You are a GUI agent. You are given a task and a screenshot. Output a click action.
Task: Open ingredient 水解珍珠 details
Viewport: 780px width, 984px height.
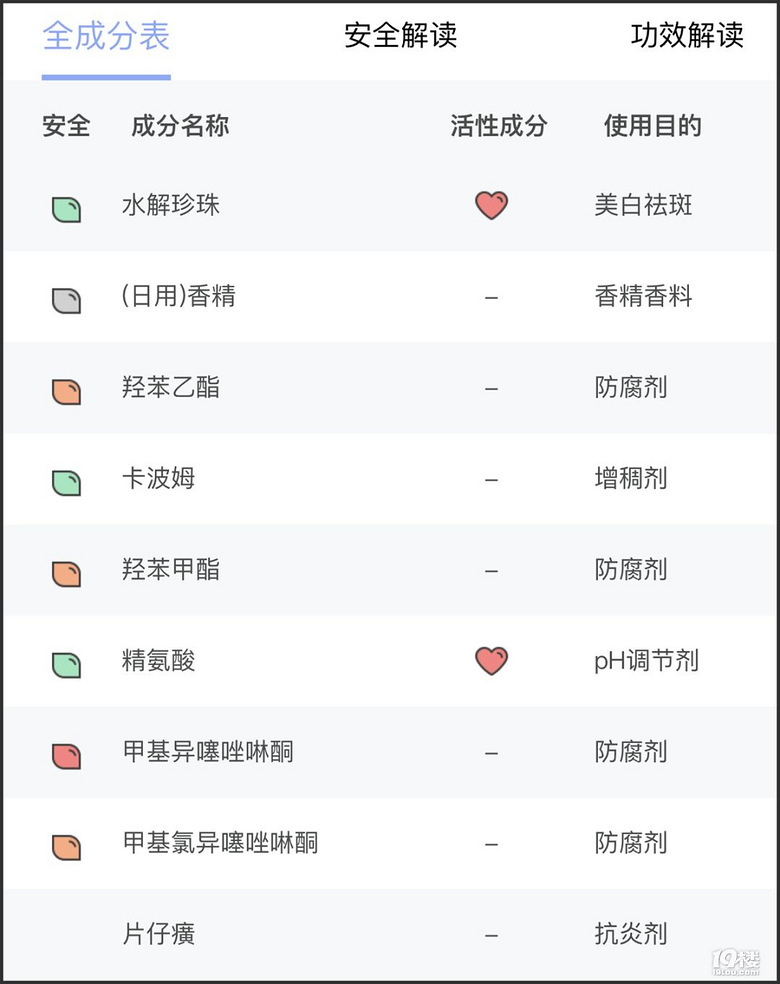(x=171, y=205)
